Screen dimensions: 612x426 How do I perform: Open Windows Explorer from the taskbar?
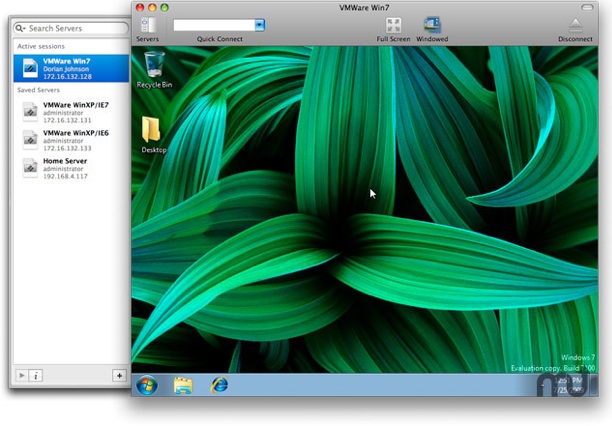[183, 385]
